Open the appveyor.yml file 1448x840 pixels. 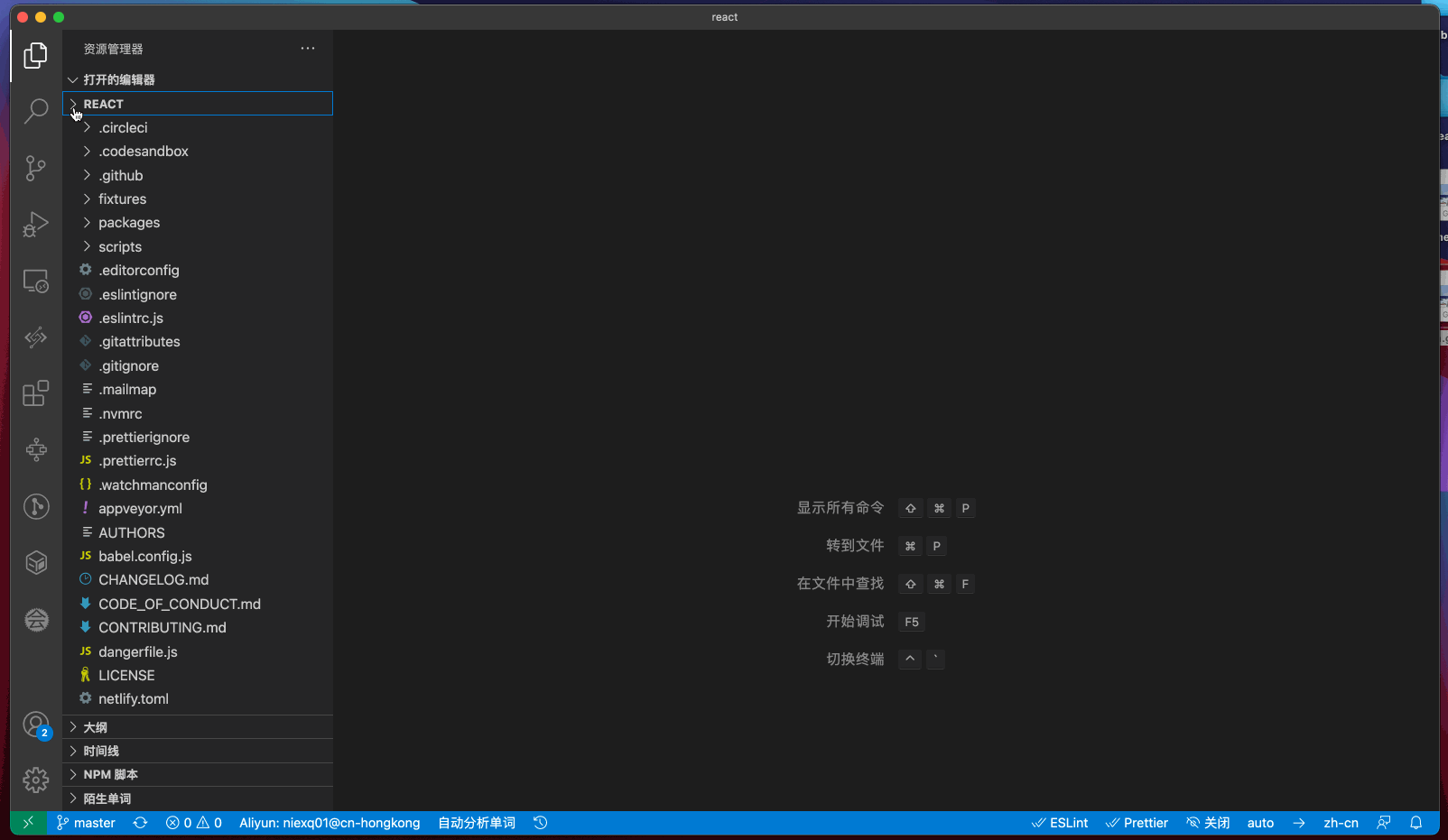coord(198,509)
